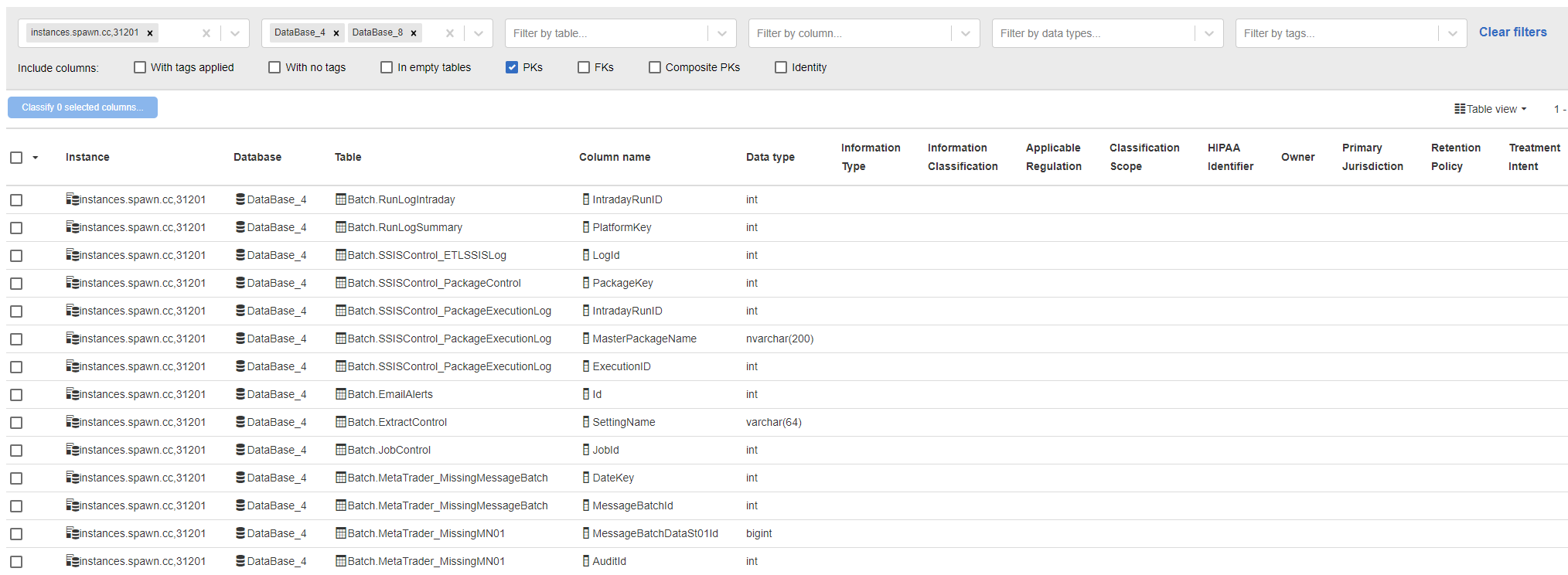Open the Table view switcher dropdown
Screen dimensions: 1568x575
click(x=1491, y=109)
